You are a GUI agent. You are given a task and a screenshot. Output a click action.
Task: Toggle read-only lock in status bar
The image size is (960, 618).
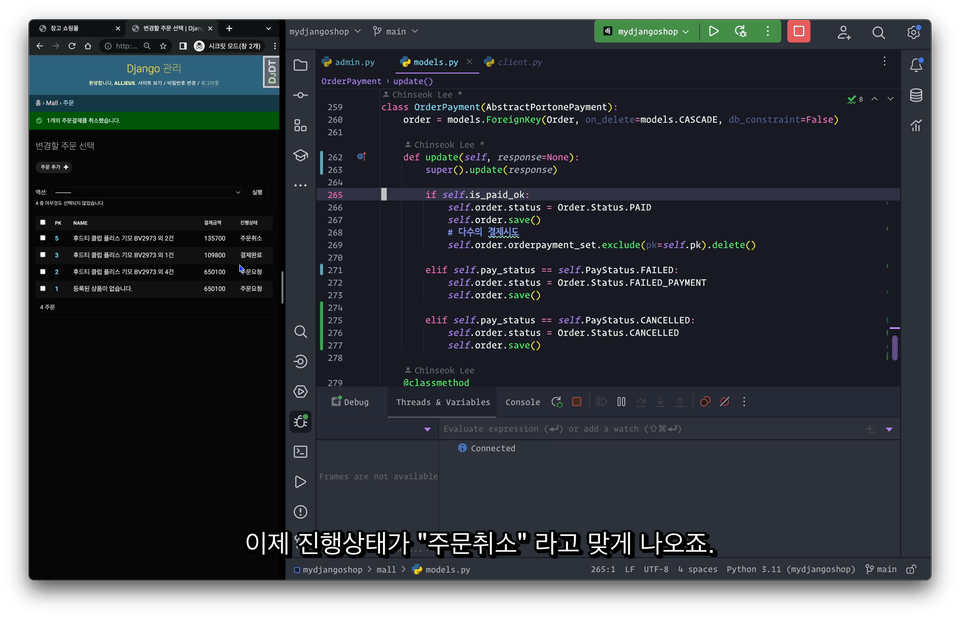(x=911, y=569)
